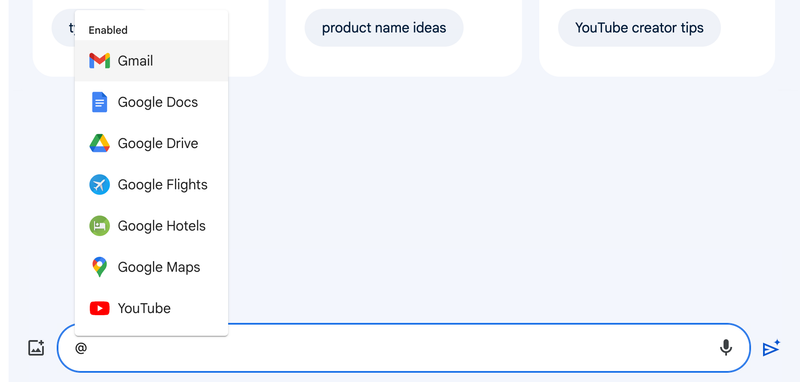Pick Google Maps text entry
The height and width of the screenshot is (382, 800).
(159, 267)
